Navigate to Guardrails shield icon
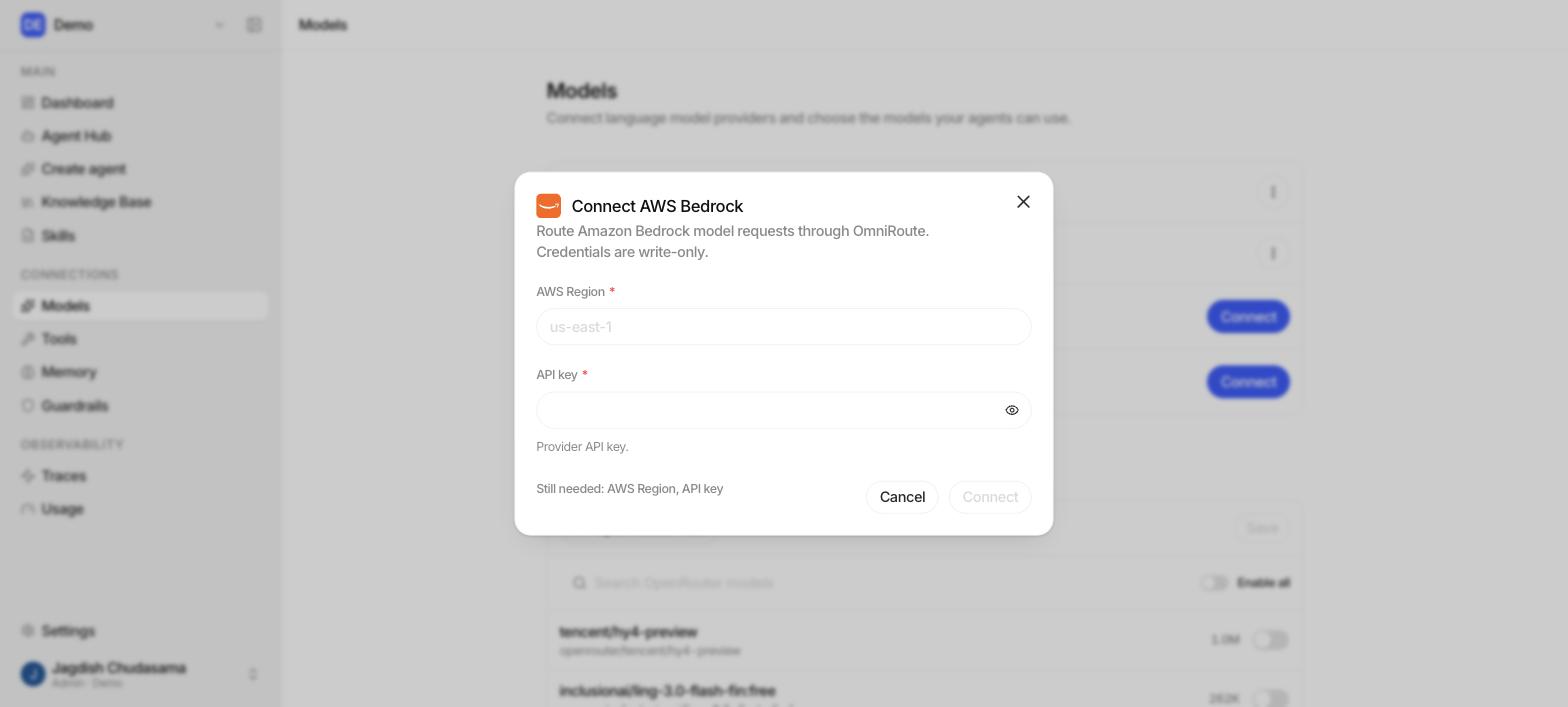This screenshot has width=1568, height=707. coord(28,406)
